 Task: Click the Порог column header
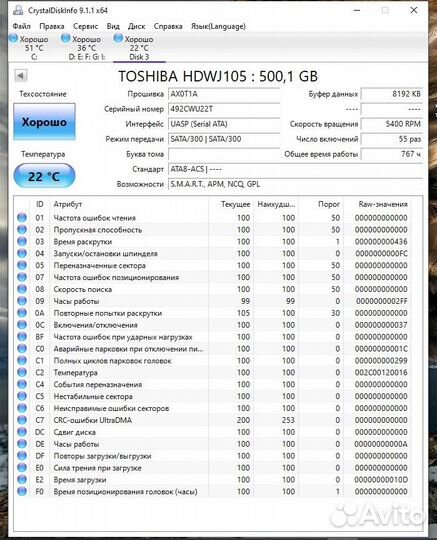tap(321, 204)
